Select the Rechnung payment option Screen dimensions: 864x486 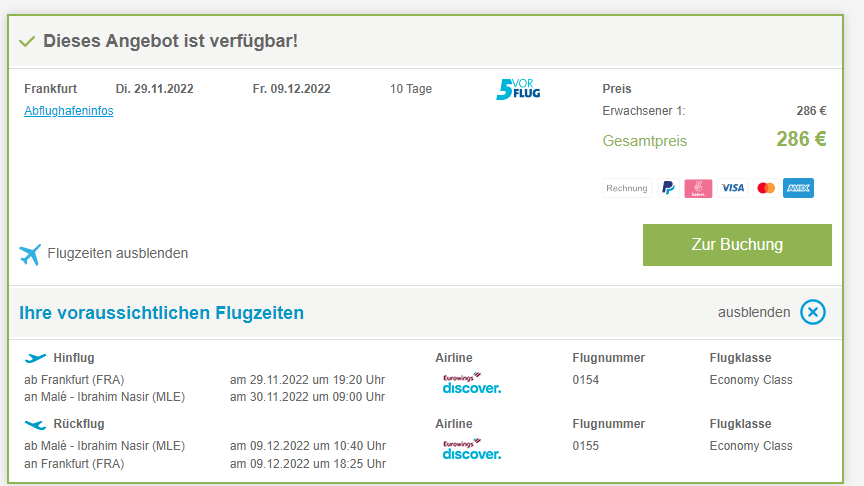627,188
